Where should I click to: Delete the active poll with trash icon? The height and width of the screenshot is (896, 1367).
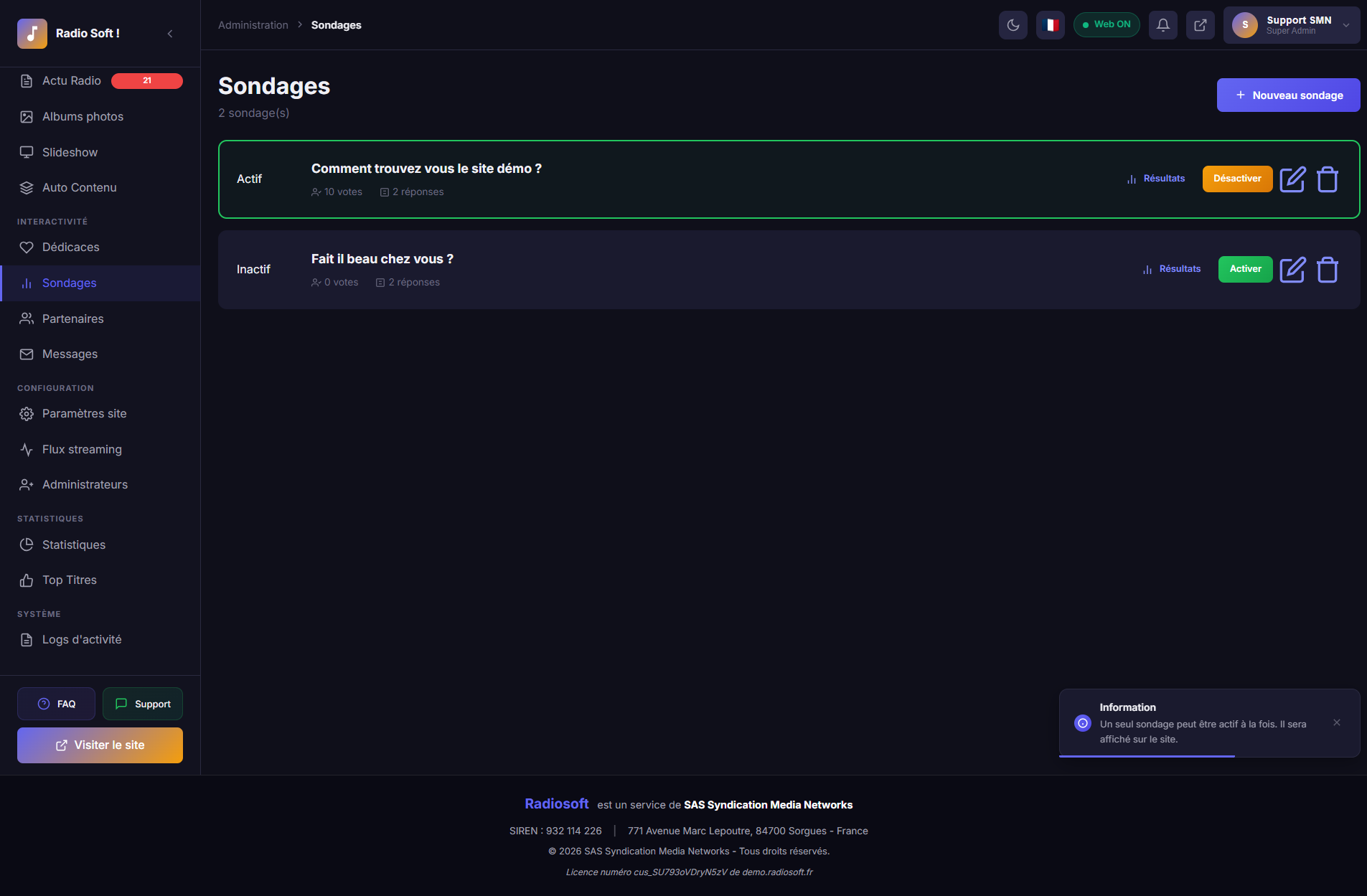[x=1327, y=179]
